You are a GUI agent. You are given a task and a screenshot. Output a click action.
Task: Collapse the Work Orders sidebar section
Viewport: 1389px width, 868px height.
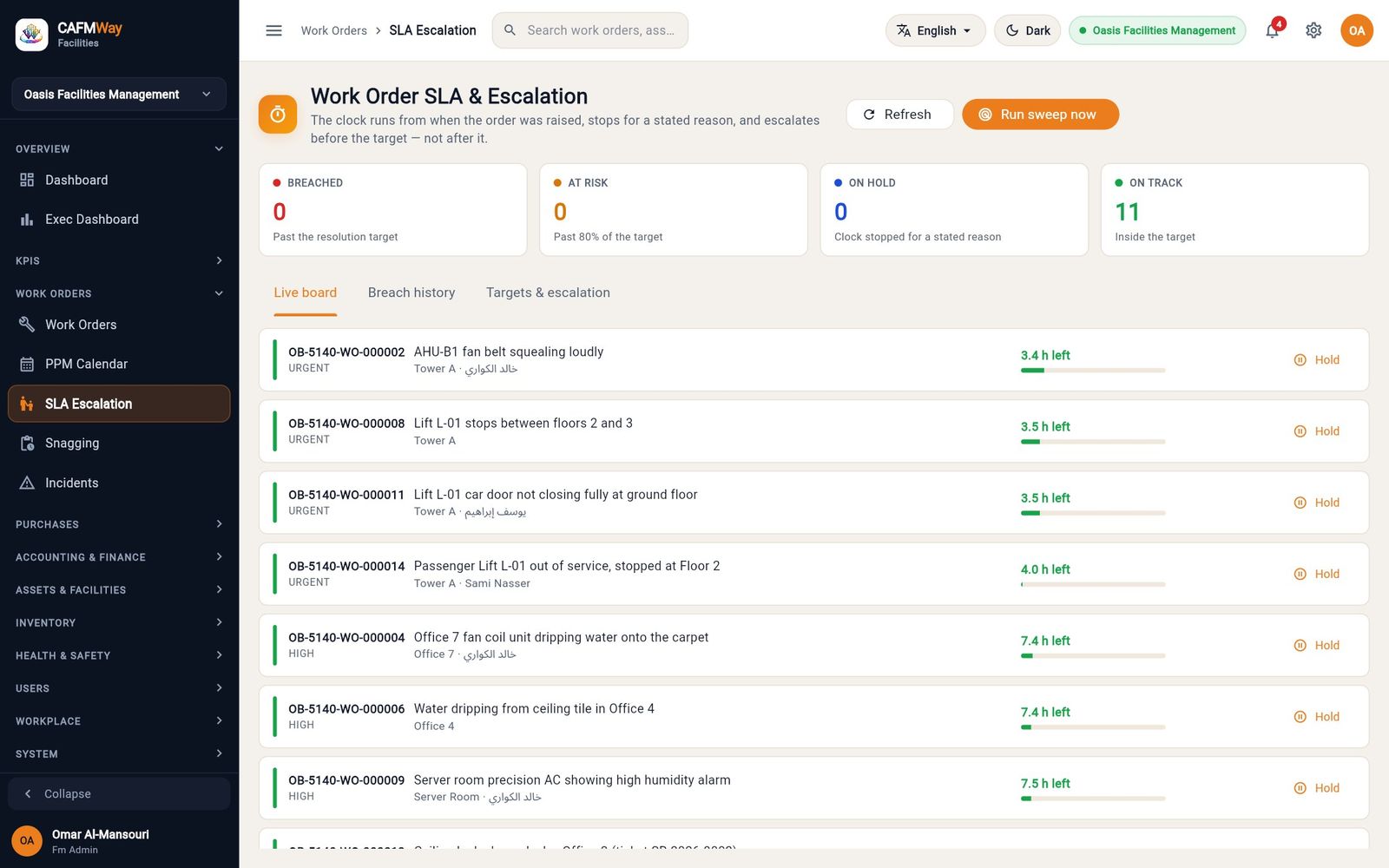tap(119, 293)
